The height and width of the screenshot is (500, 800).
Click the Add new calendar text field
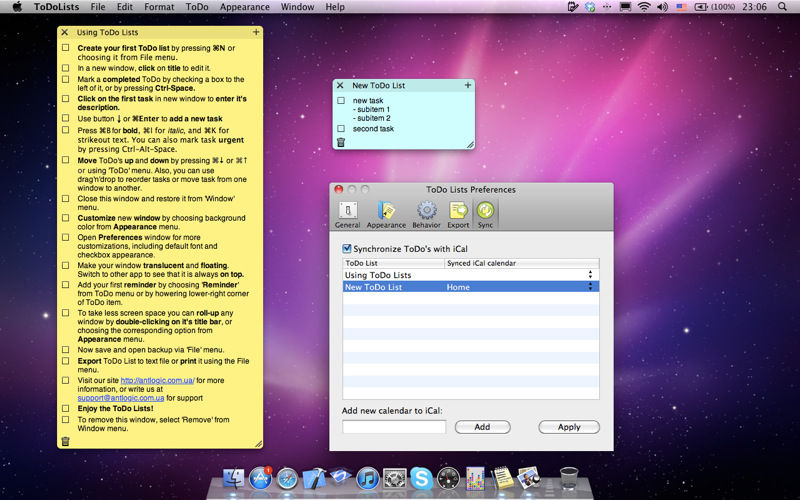pos(394,427)
